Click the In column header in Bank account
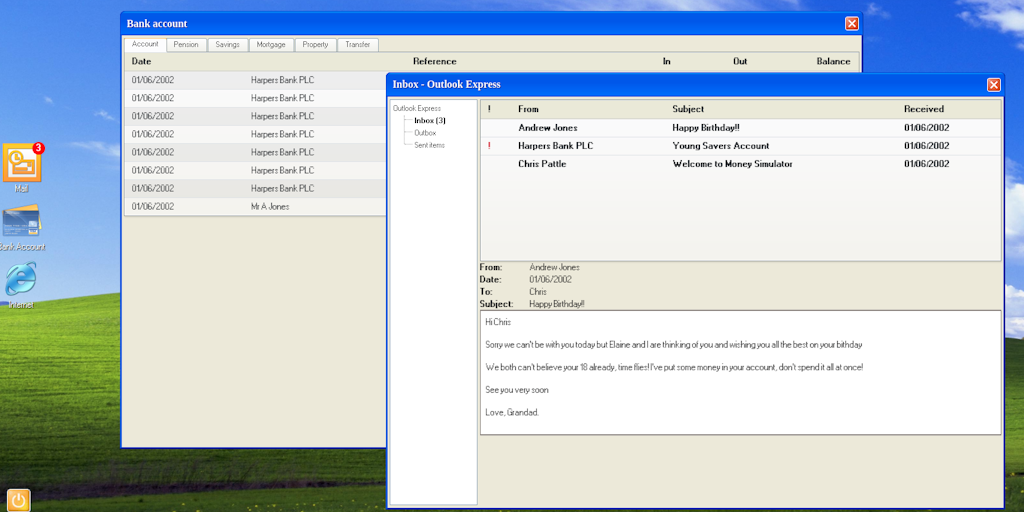This screenshot has height=512, width=1024. 667,61
